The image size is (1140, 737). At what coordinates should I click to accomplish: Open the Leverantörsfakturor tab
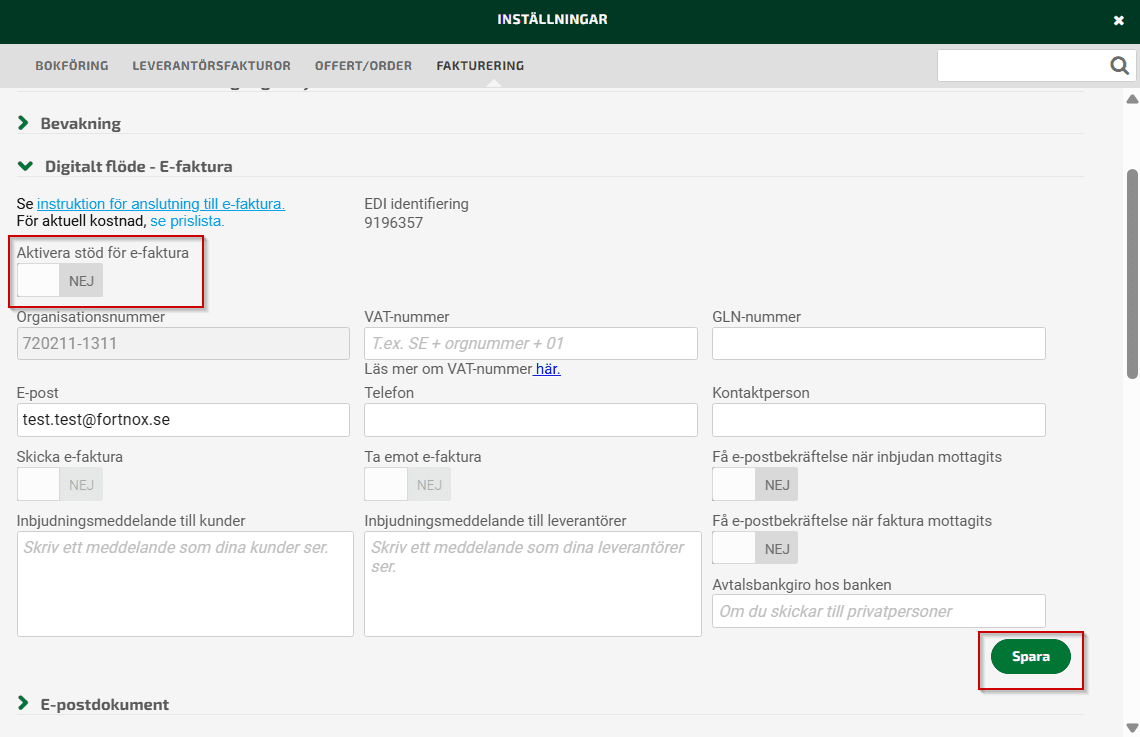211,66
